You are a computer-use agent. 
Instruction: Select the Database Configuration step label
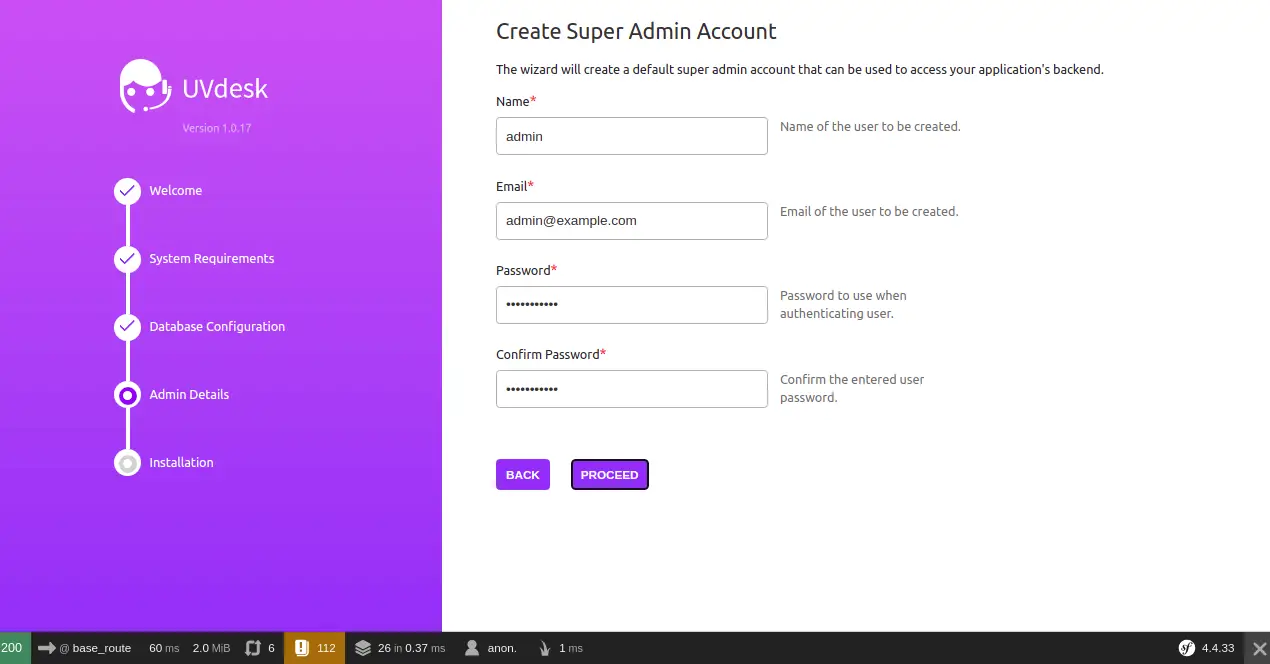click(217, 327)
